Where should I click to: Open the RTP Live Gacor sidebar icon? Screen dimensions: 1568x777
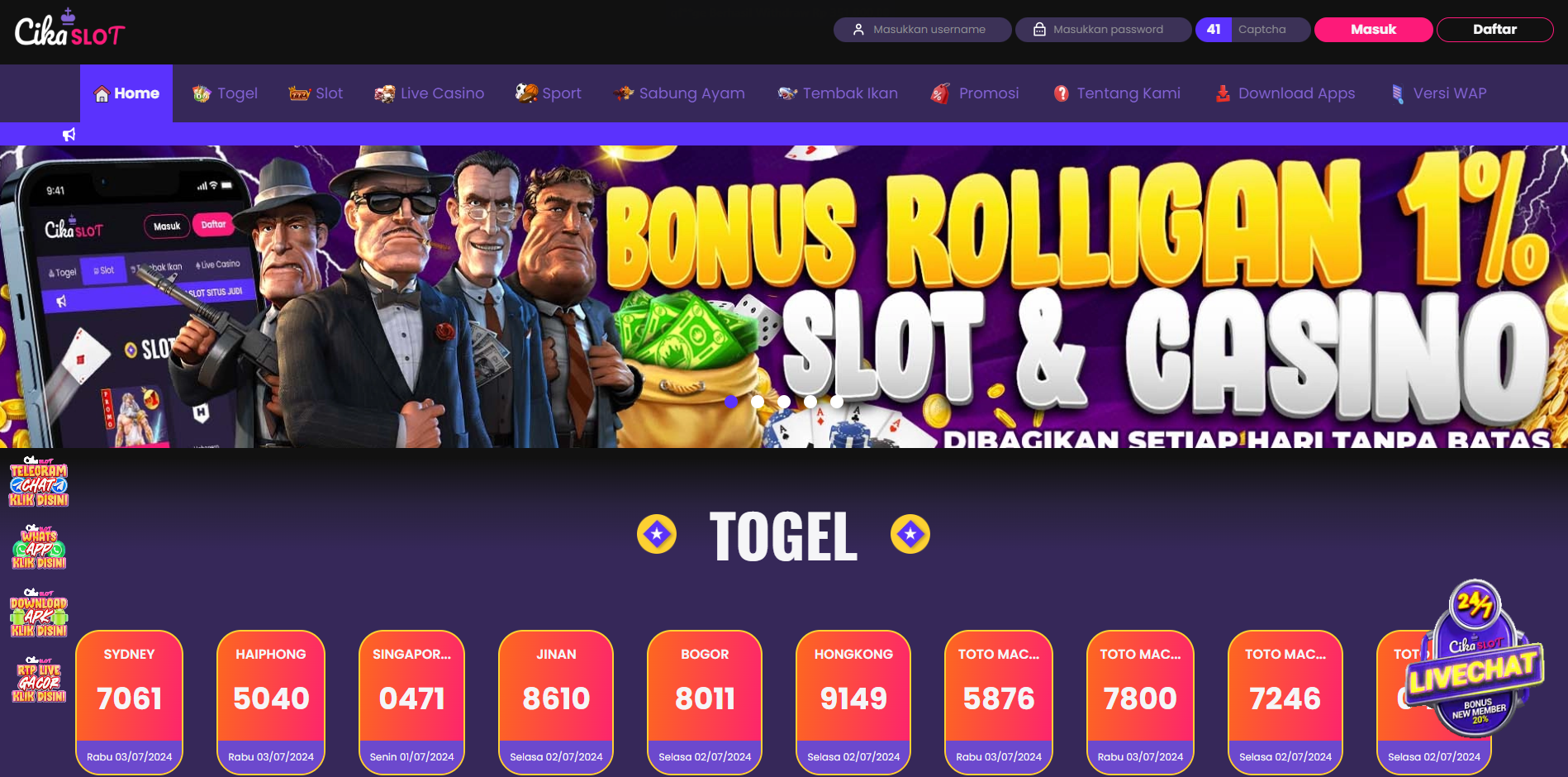coord(39,679)
